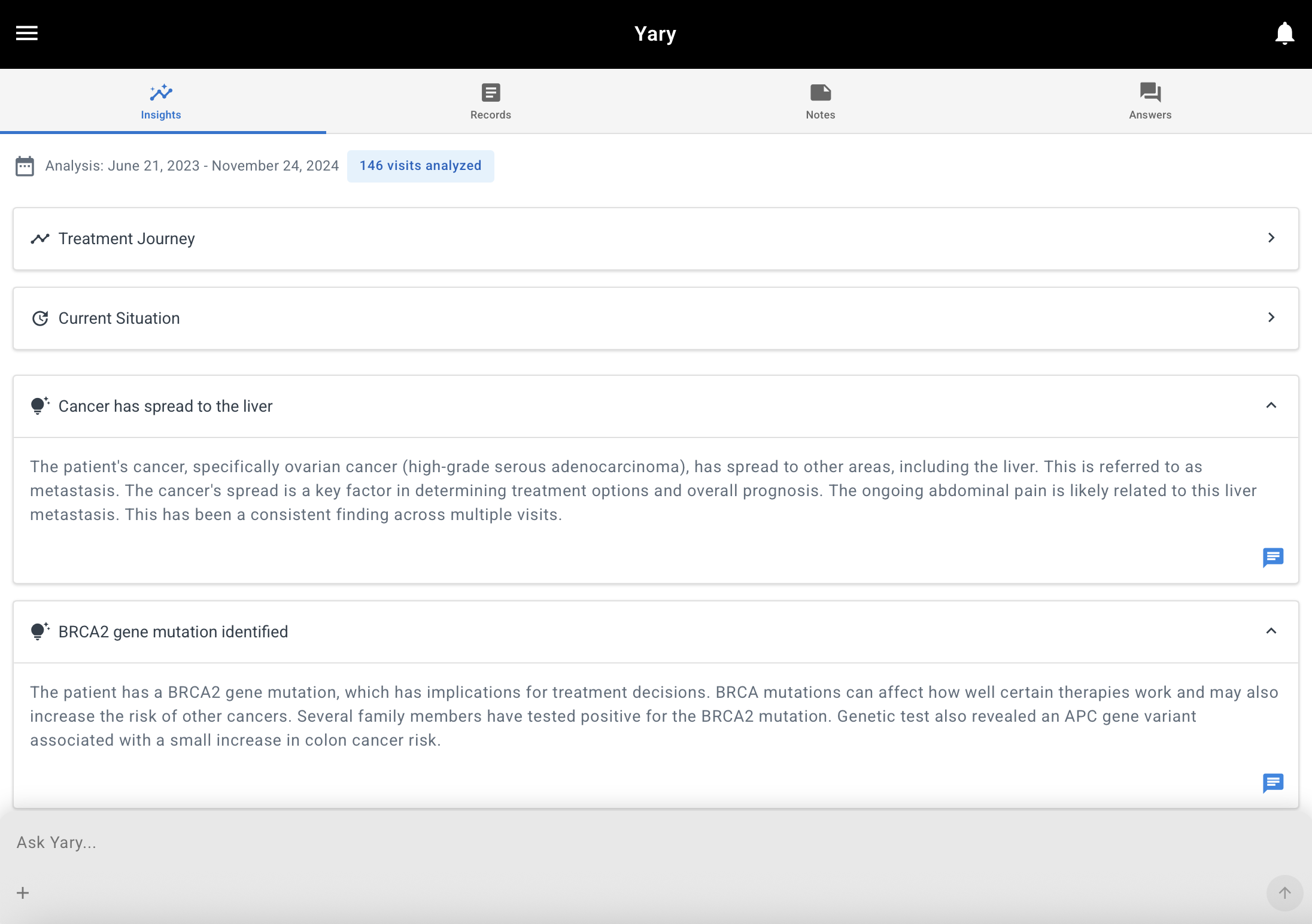Collapse the Cancer has spread to liver card
The width and height of the screenshot is (1312, 924).
(x=1271, y=406)
